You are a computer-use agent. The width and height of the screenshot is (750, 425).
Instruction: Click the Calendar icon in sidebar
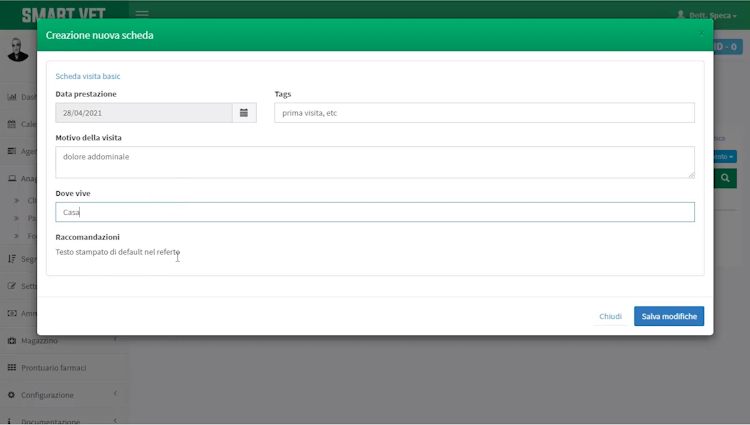pos(12,124)
